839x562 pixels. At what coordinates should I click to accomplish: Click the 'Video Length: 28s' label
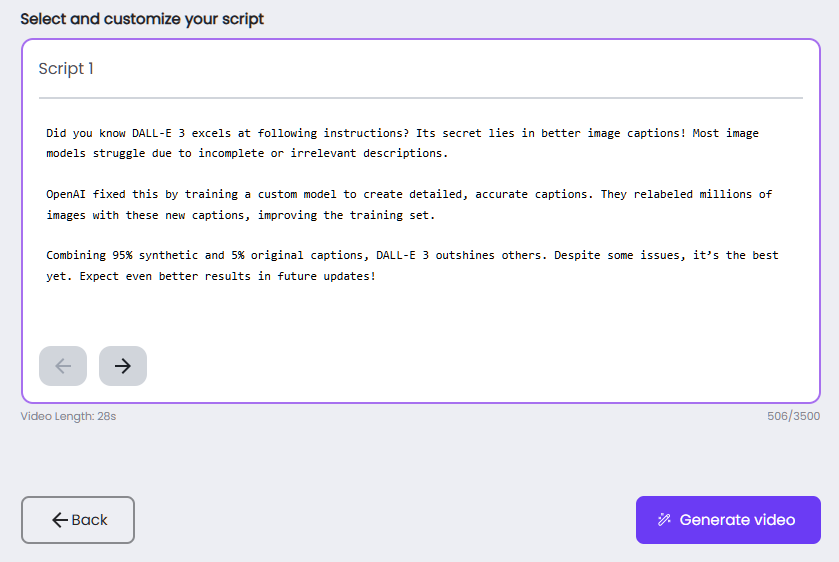68,416
